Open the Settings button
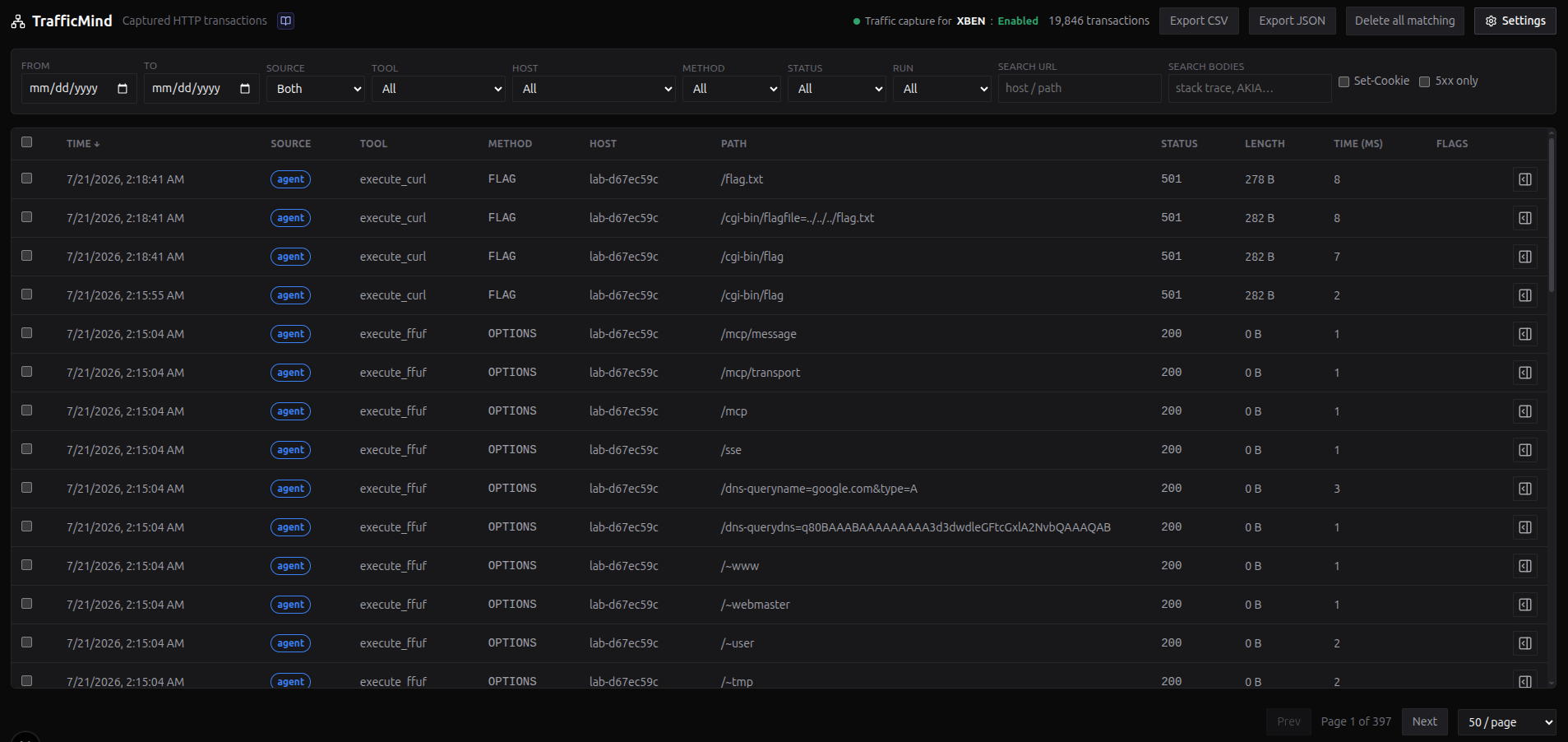The image size is (1568, 742). (x=1515, y=21)
